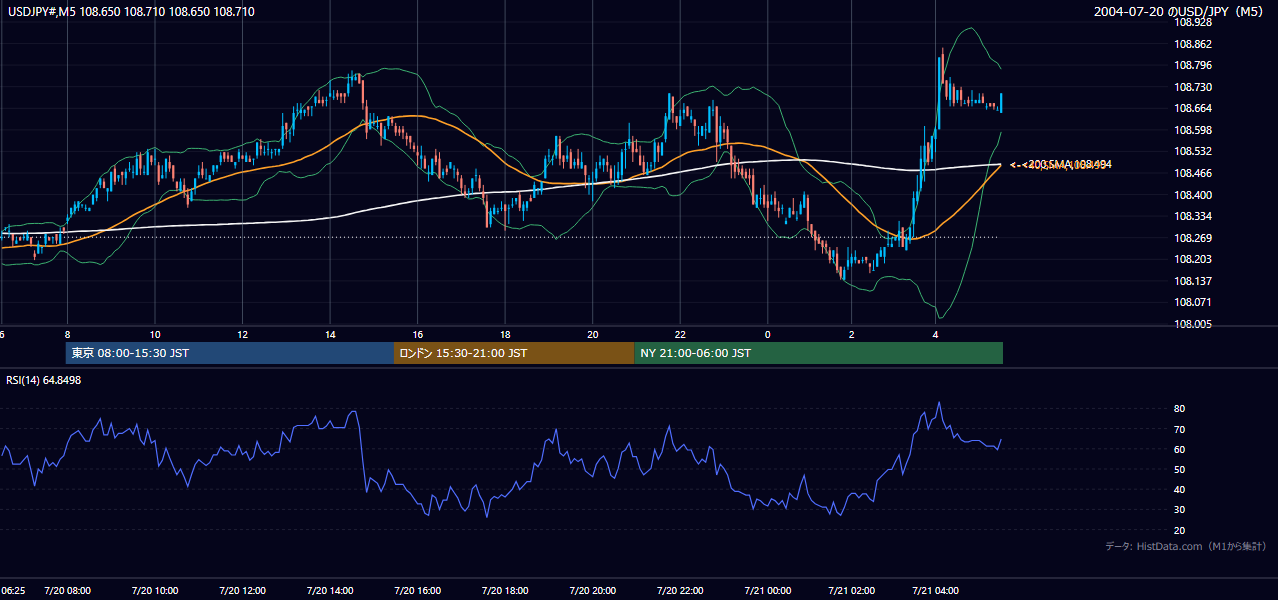The height and width of the screenshot is (600, 1278).
Task: Click the 7/20 22:00 time label
Action: point(680,591)
